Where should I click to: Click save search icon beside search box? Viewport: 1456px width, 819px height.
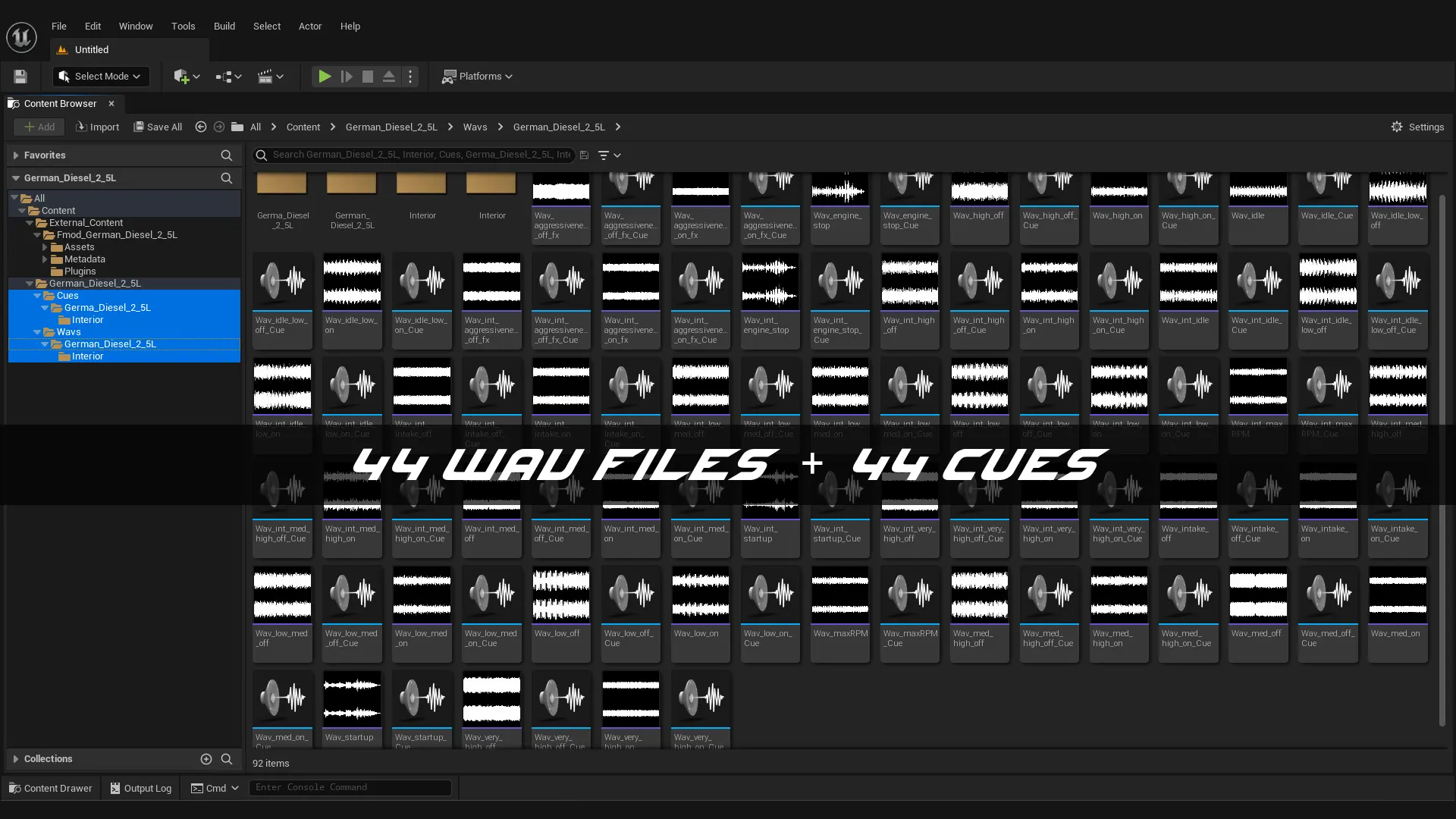[x=584, y=155]
